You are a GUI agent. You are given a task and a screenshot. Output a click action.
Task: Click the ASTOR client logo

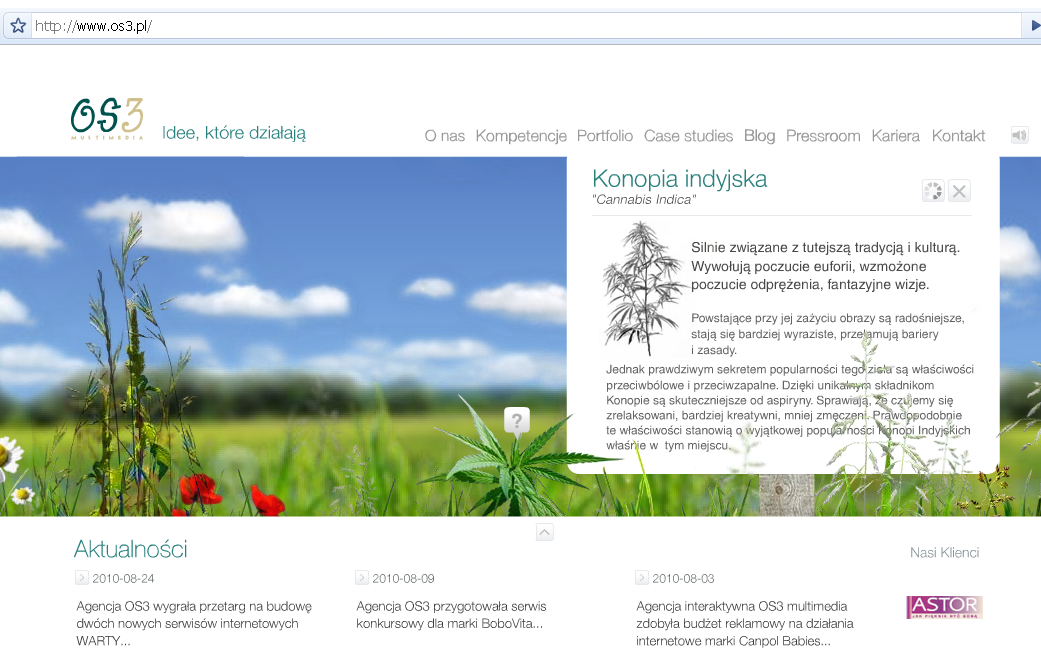[944, 607]
